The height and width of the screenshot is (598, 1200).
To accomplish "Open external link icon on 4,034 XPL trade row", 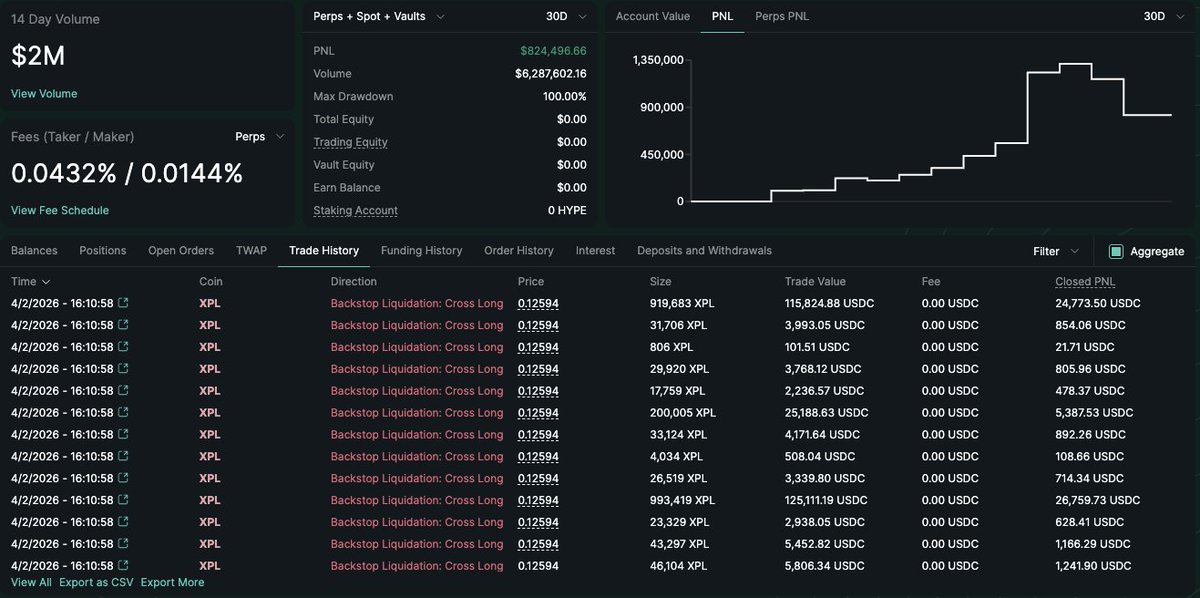I will coord(123,456).
